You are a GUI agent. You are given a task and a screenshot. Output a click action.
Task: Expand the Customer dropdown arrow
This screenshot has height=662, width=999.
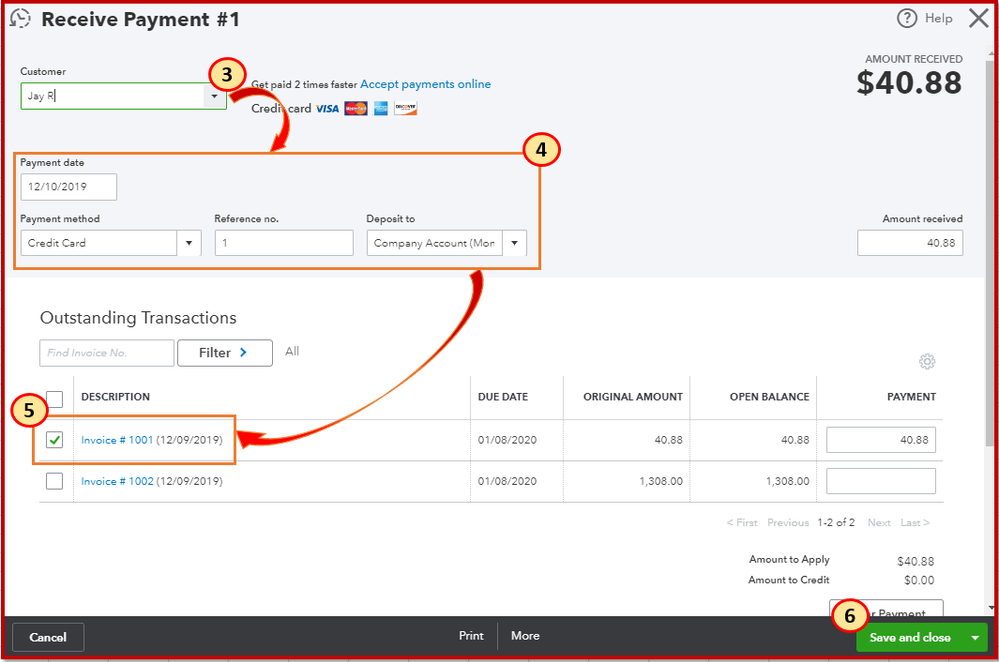(x=215, y=96)
